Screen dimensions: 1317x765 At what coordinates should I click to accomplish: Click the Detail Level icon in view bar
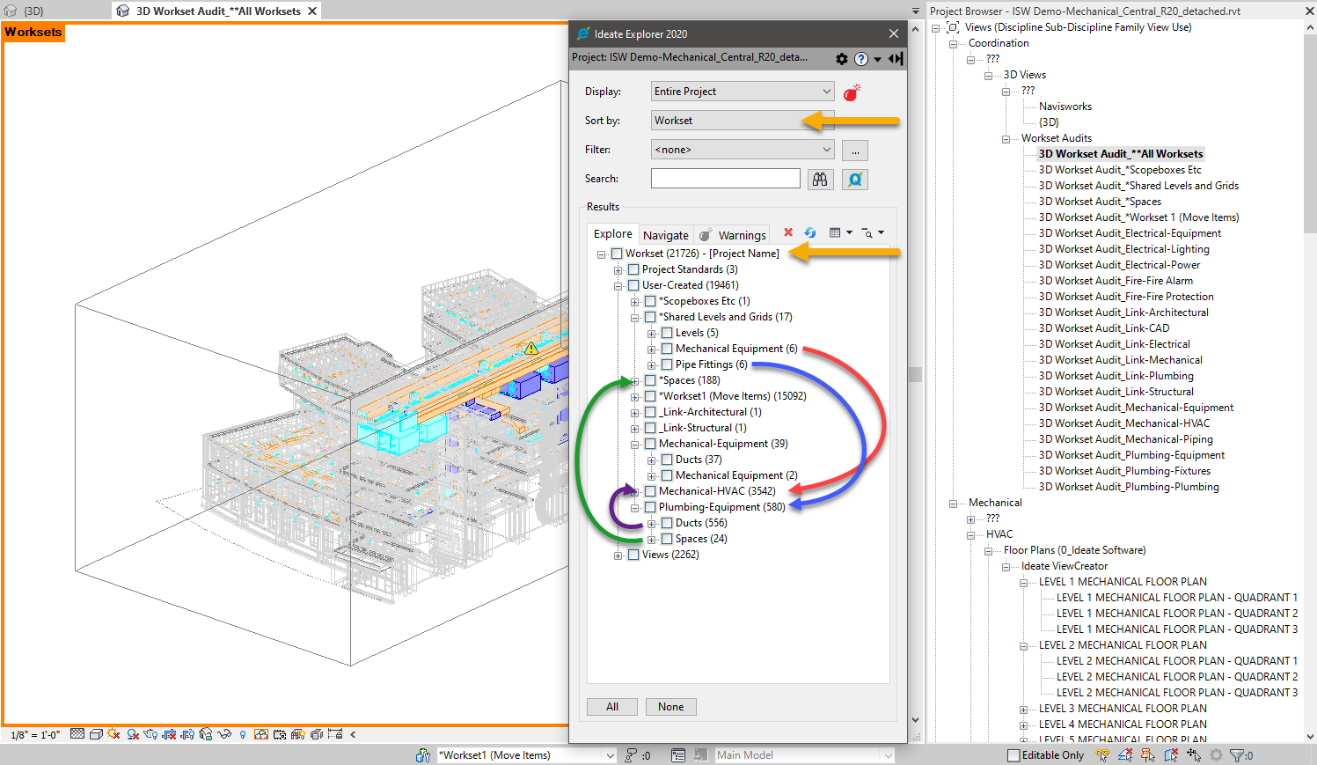pyautogui.click(x=77, y=734)
